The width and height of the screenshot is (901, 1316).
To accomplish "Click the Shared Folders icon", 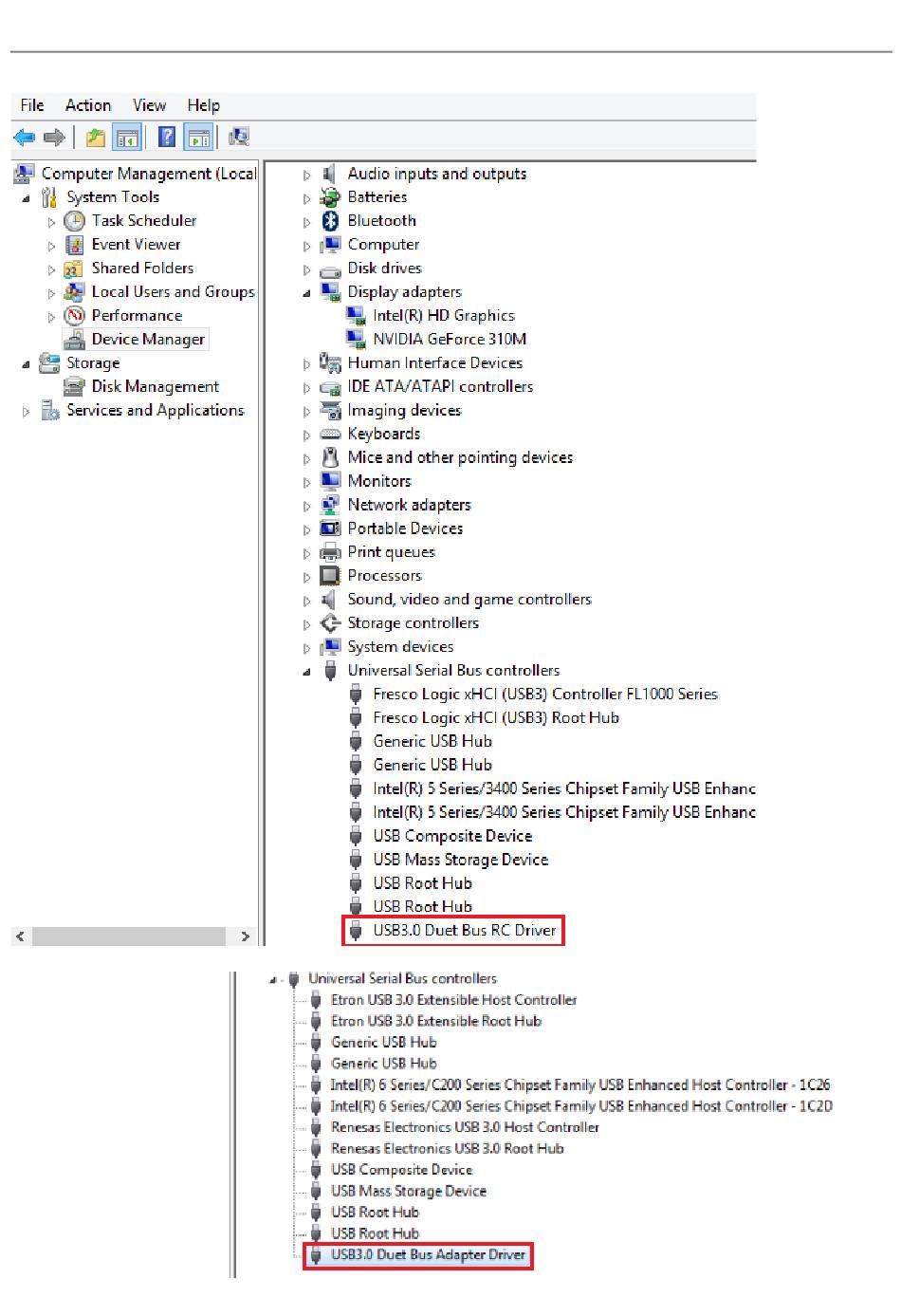I will 74,269.
